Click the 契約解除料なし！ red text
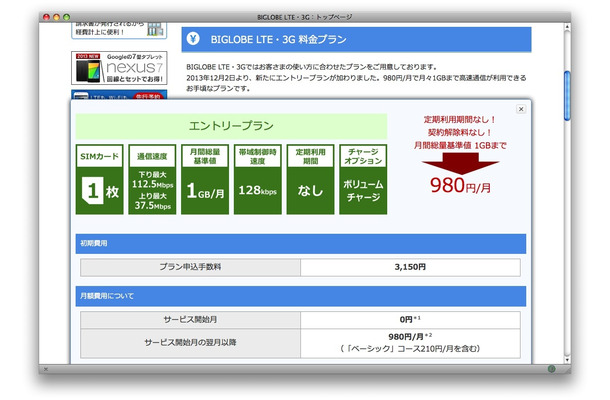 pos(460,132)
